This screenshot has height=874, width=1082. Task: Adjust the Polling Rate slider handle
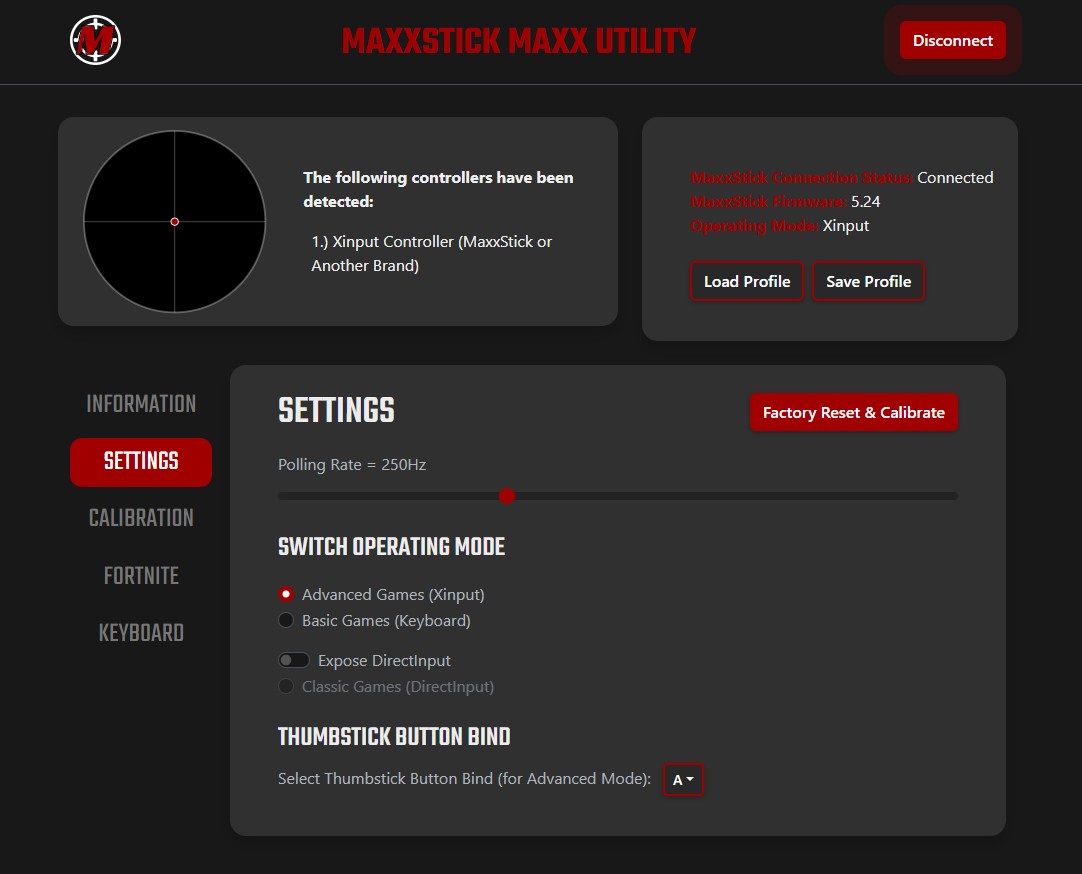pos(507,495)
